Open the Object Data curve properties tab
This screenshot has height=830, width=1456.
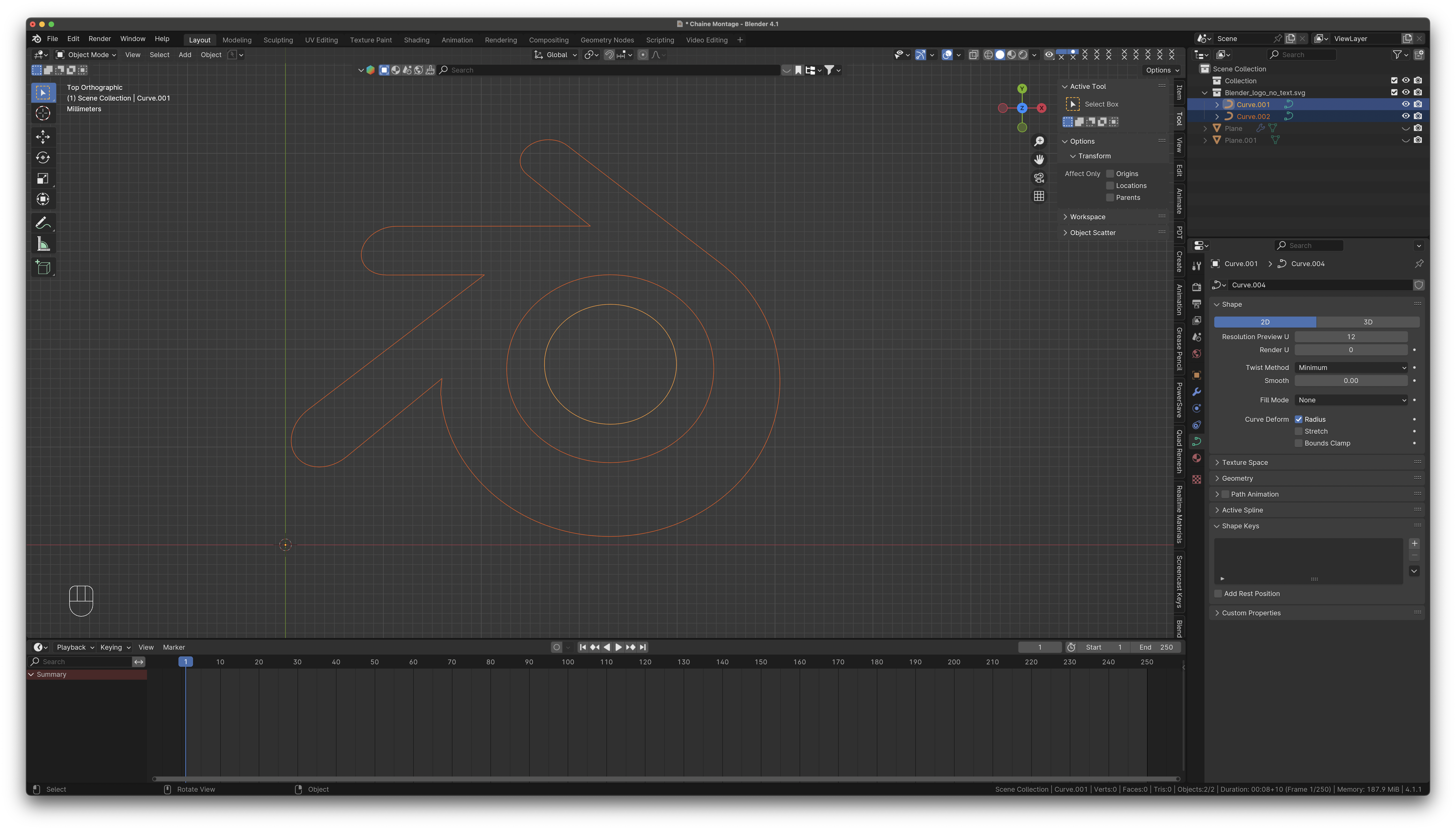[x=1197, y=441]
